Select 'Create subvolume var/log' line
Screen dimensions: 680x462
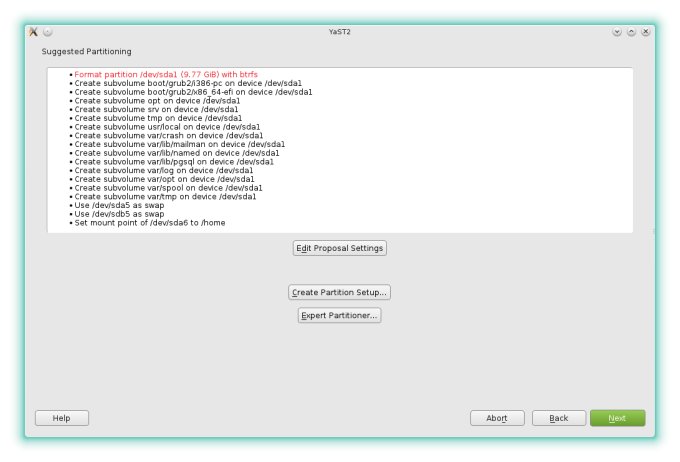pyautogui.click(x=163, y=170)
